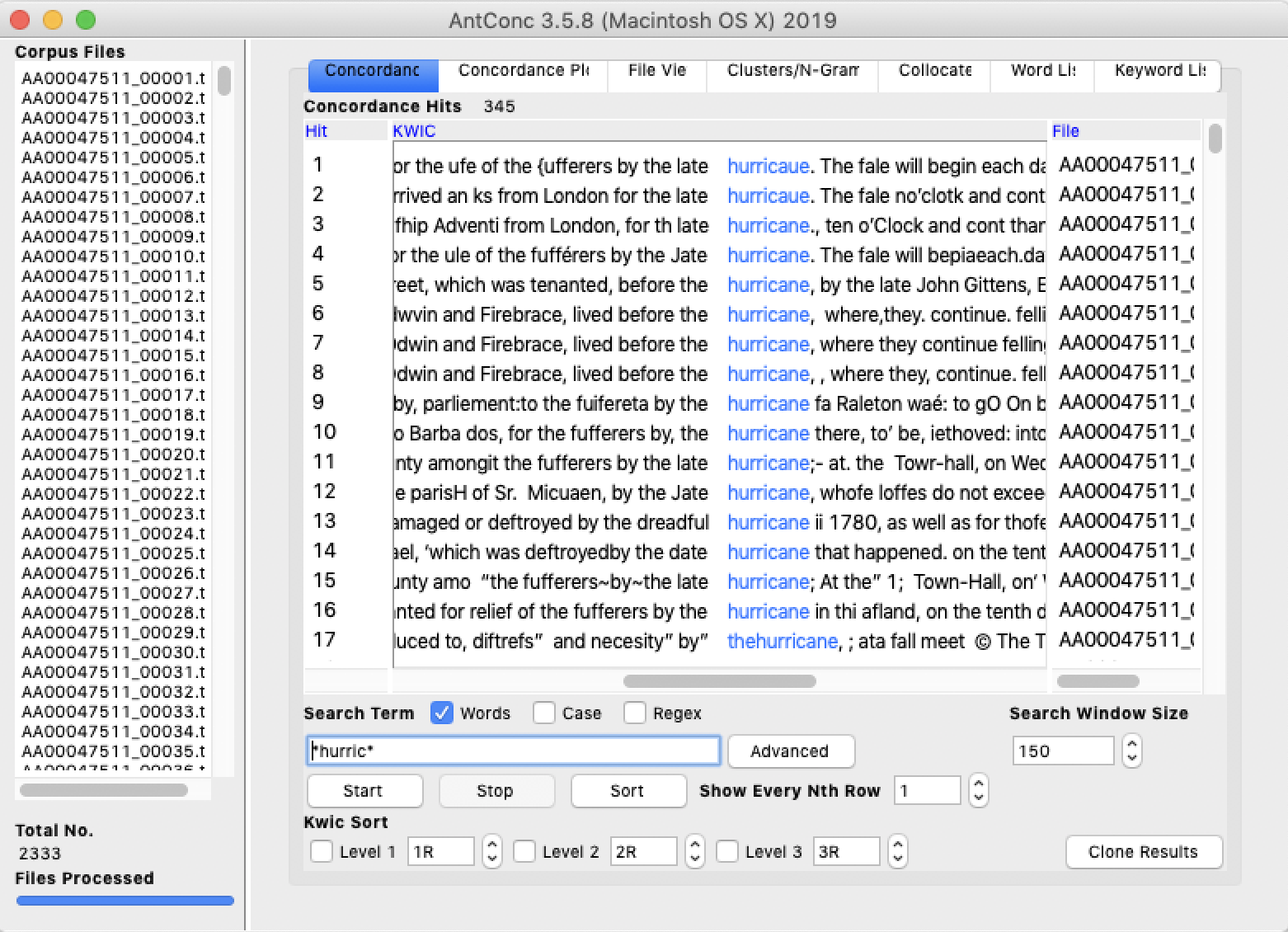This screenshot has width=1288, height=932.
Task: Click the Advanced search button
Action: pyautogui.click(x=790, y=751)
